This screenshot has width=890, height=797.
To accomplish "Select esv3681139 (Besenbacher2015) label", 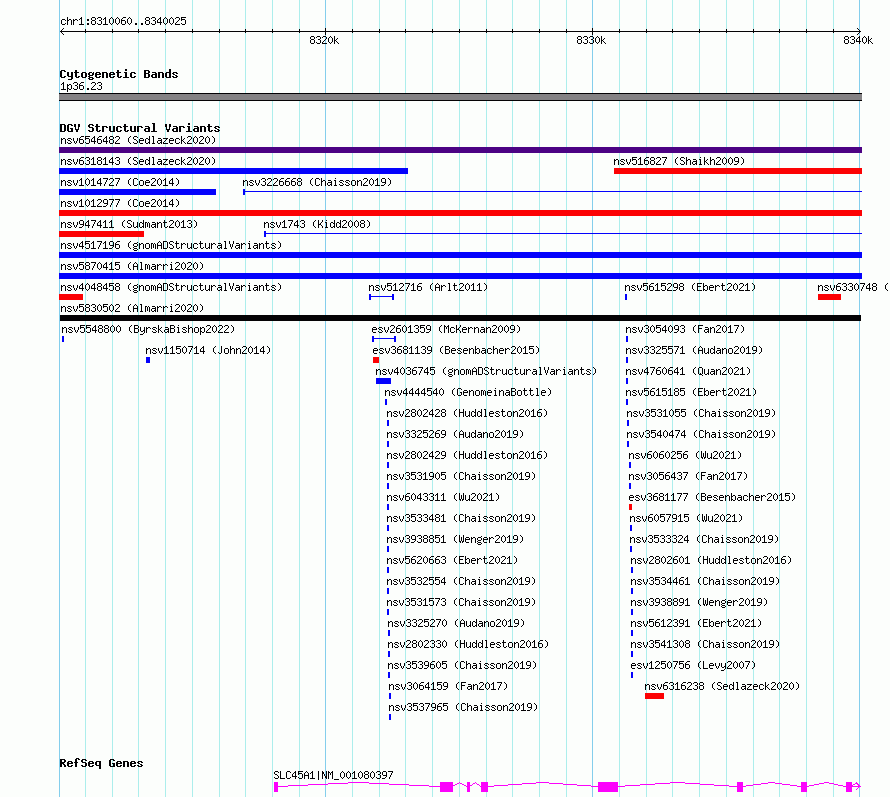I will click(456, 350).
